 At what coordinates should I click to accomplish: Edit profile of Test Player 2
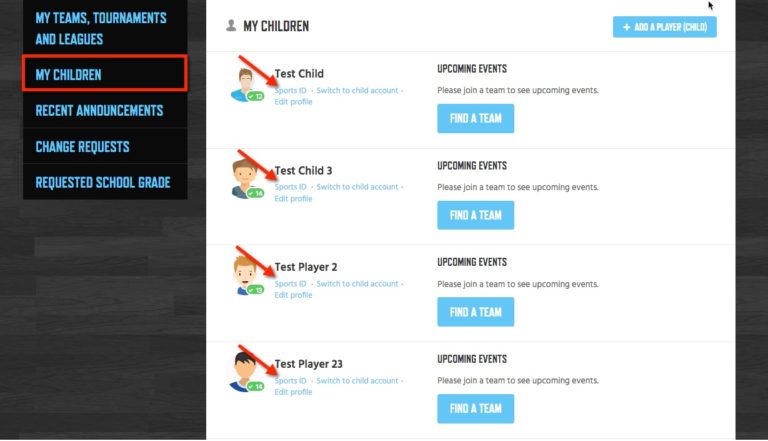point(293,295)
